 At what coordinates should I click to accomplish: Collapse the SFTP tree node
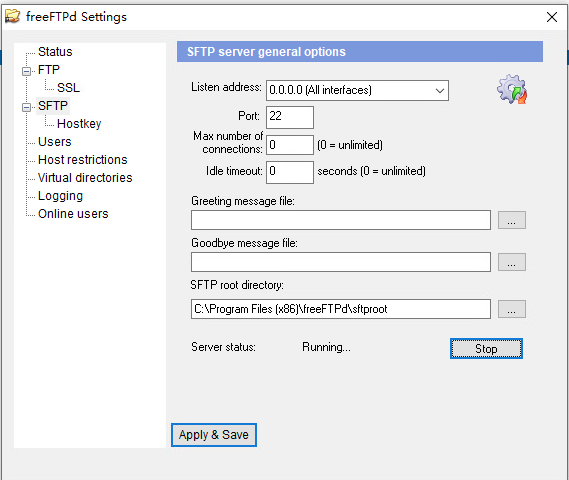tap(26, 107)
